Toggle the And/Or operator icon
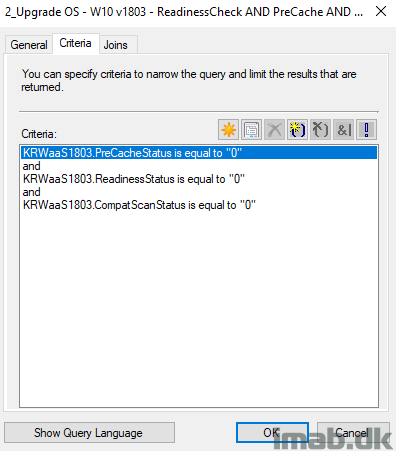Viewport: 396px width, 451px height. (x=343, y=129)
